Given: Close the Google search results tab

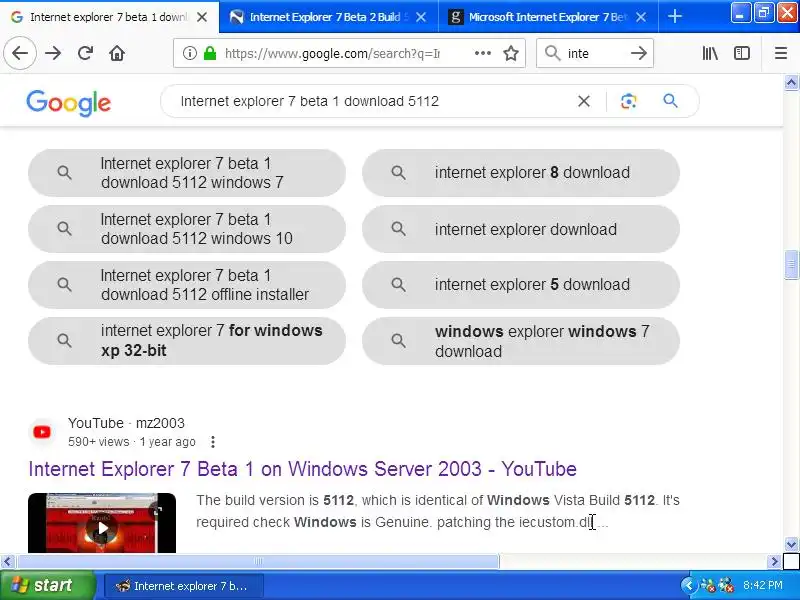Looking at the screenshot, I should (202, 17).
